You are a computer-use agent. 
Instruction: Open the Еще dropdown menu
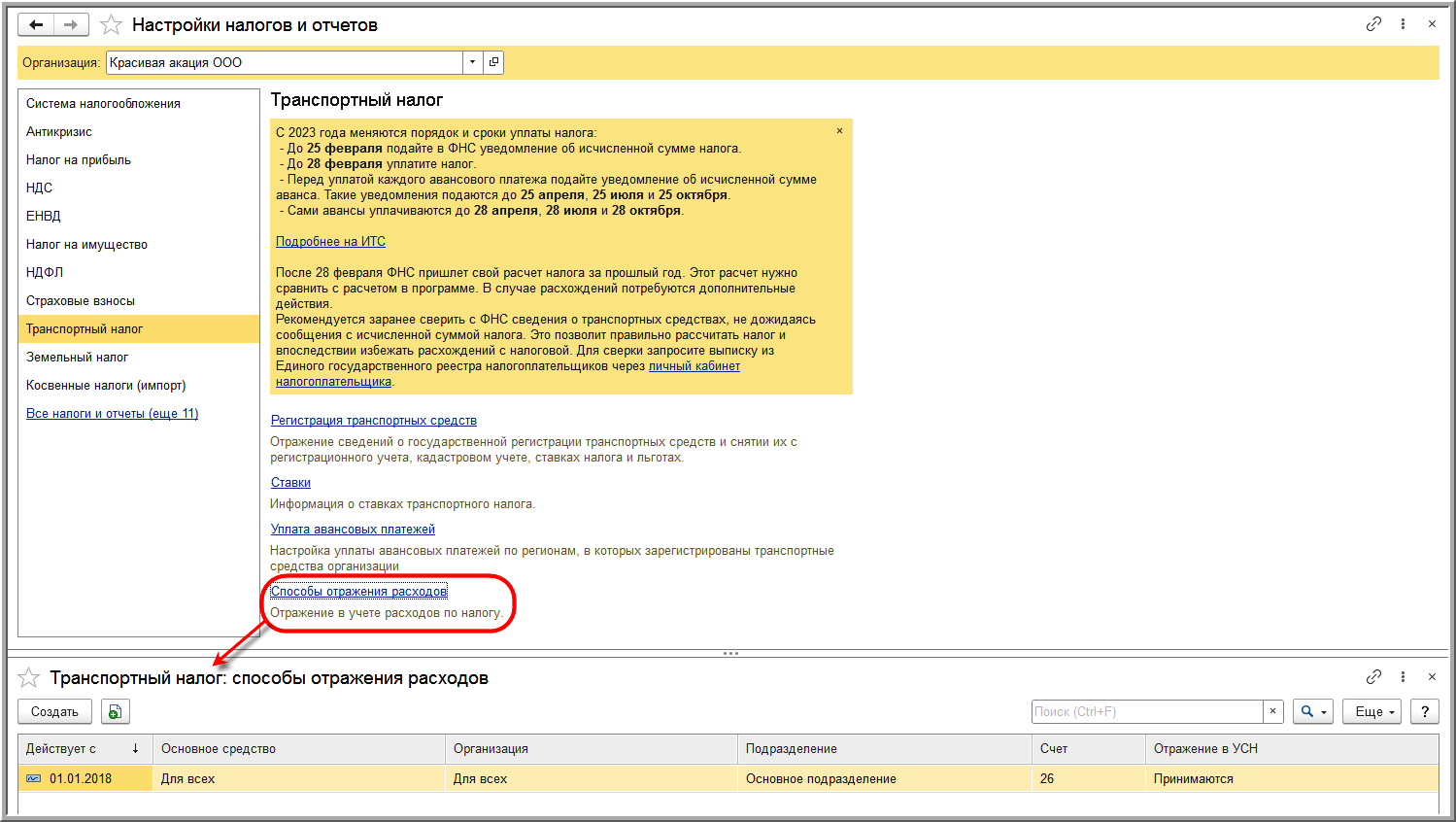[x=1372, y=711]
